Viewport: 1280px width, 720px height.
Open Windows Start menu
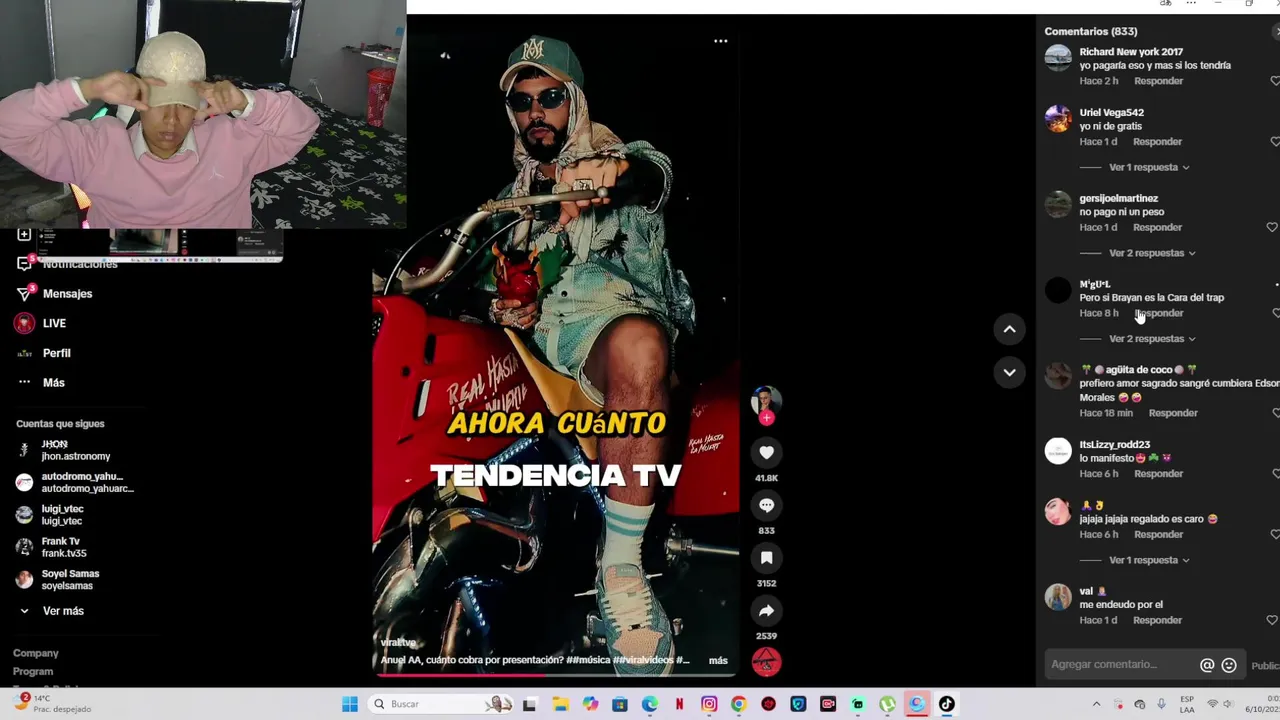click(x=349, y=704)
